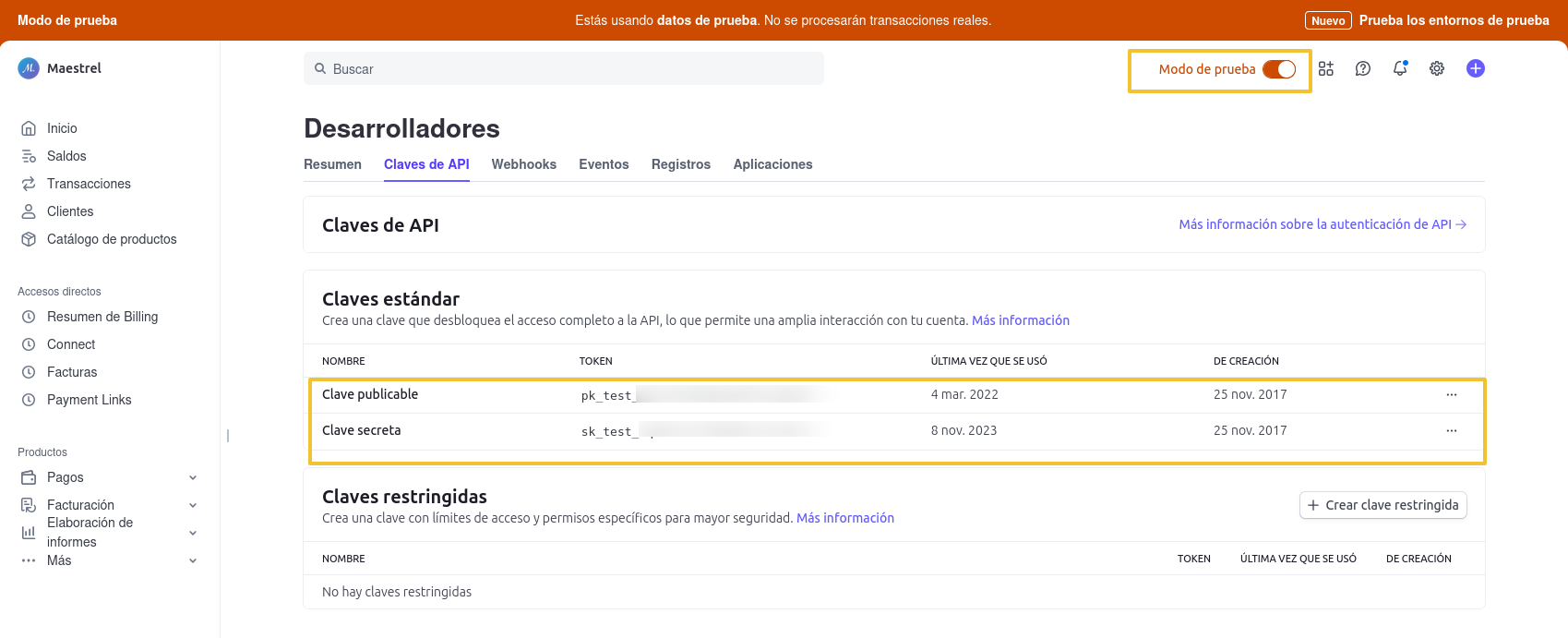The width and height of the screenshot is (1568, 638).
Task: Click the apps grid icon in header
Action: coord(1326,68)
